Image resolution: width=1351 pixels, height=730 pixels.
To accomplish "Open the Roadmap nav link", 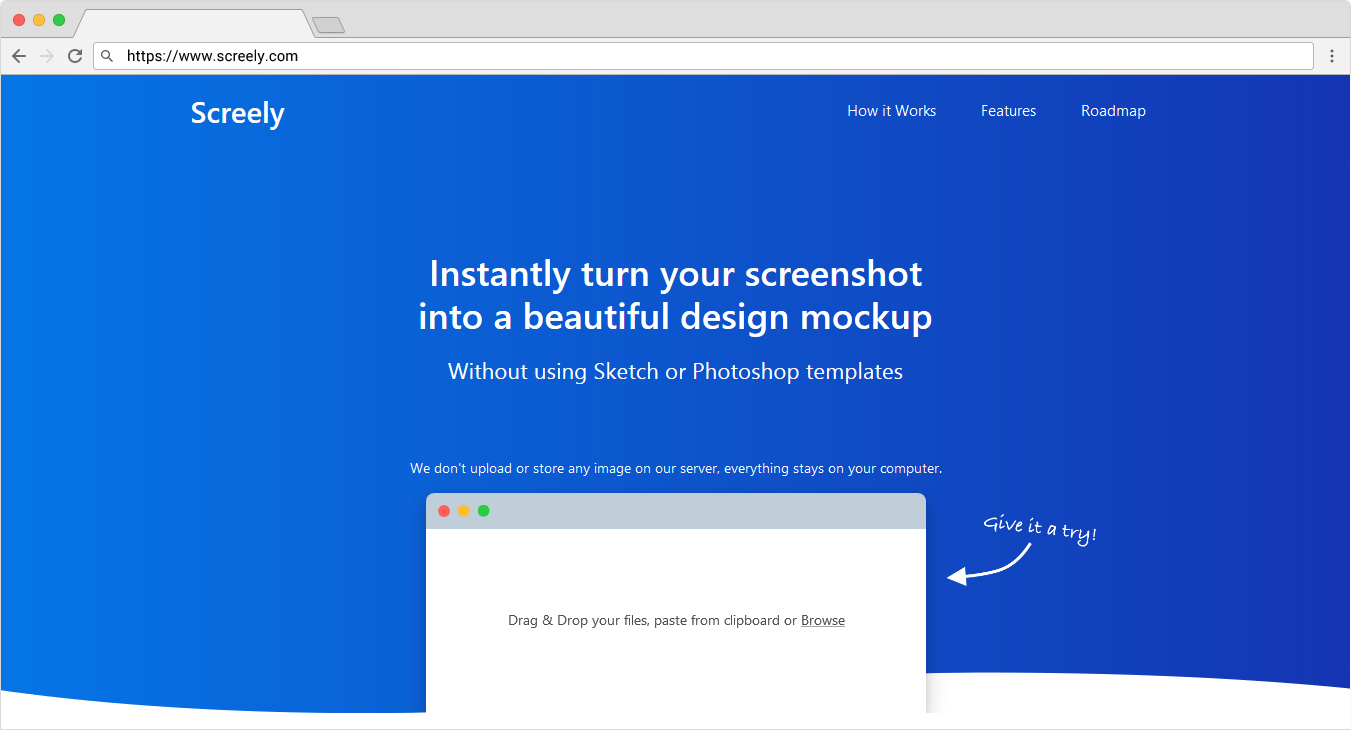I will pyautogui.click(x=1113, y=111).
